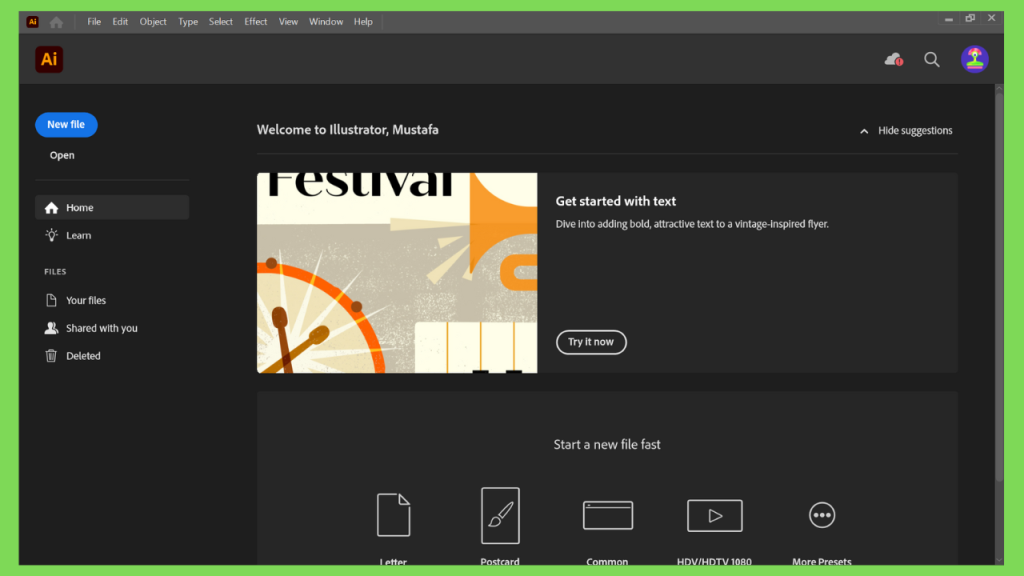Open the user profile avatar
This screenshot has height=576, width=1024.
(x=974, y=59)
